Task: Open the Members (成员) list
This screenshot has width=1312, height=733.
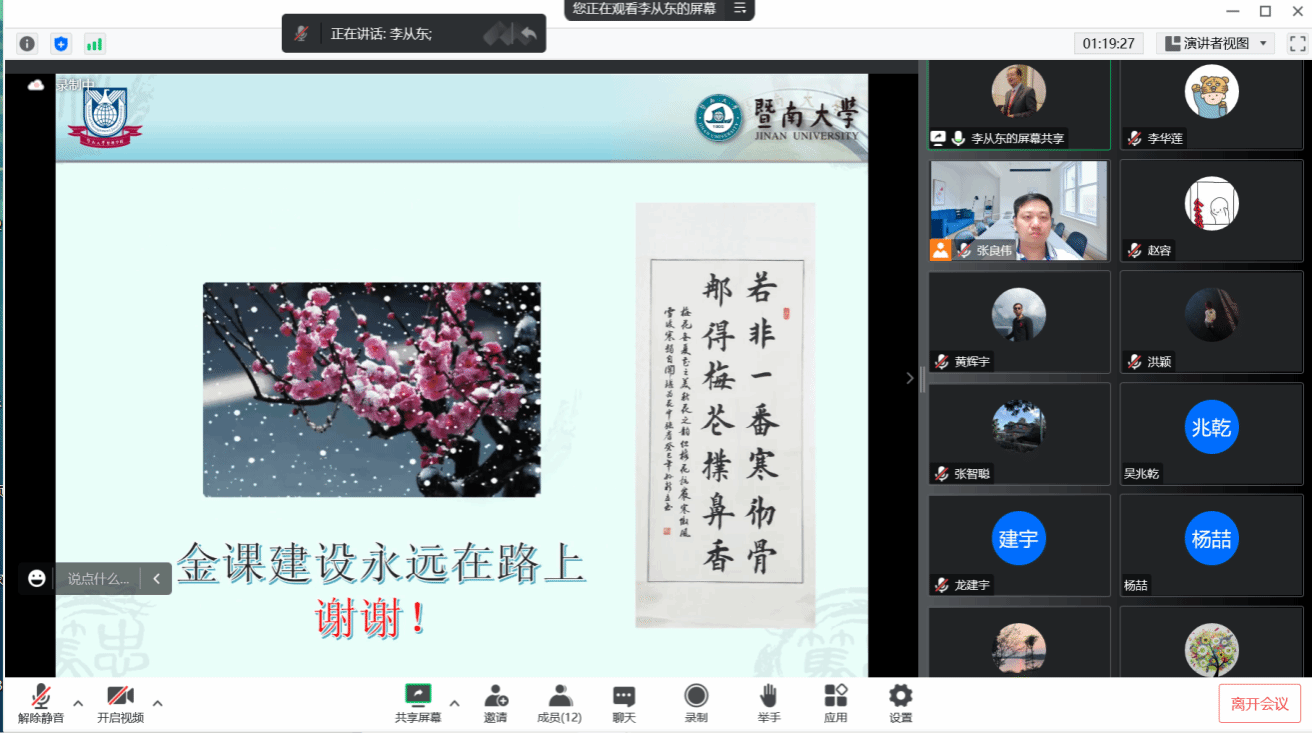Action: [x=559, y=703]
